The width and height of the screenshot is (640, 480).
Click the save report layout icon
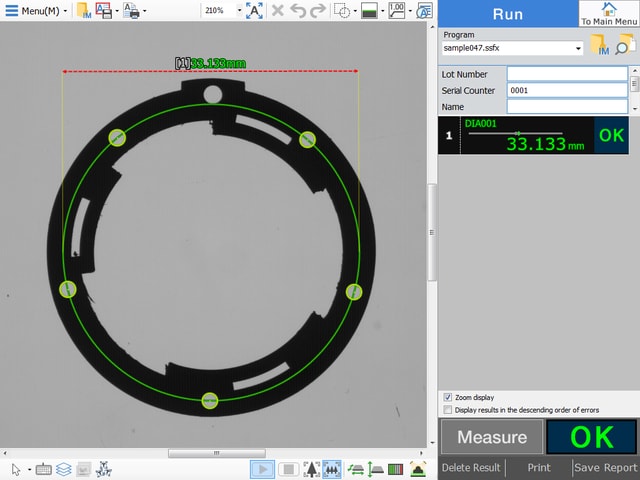(x=104, y=11)
